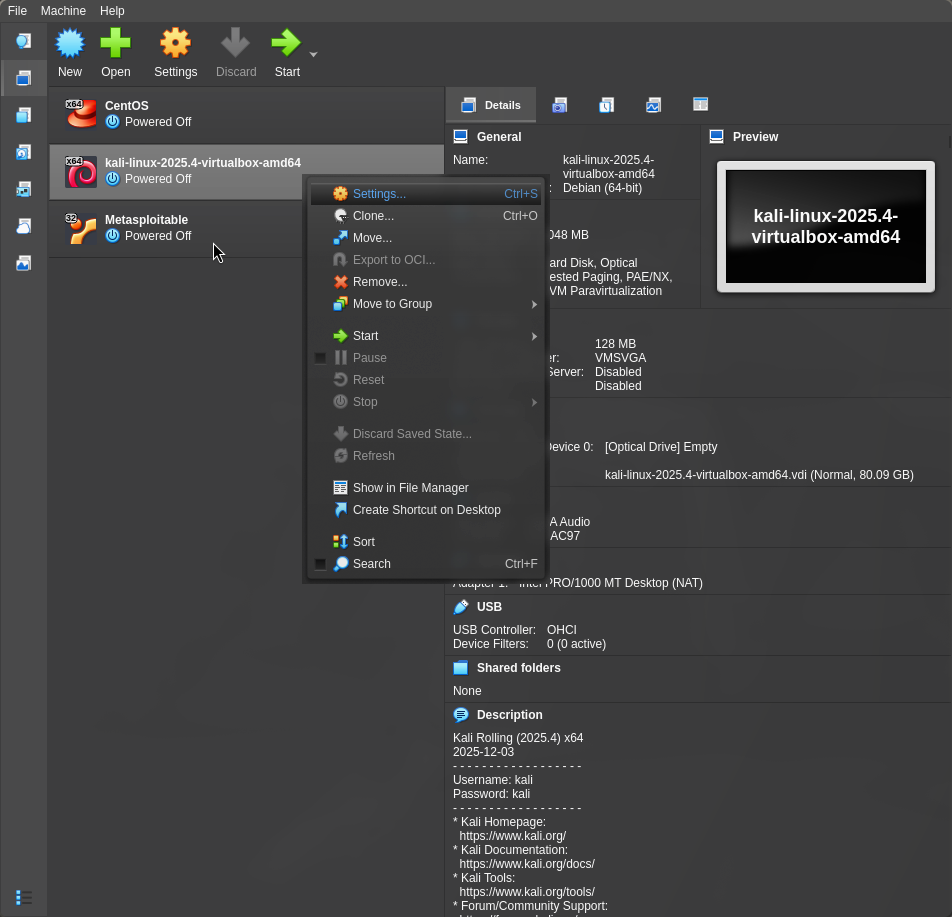Image resolution: width=952 pixels, height=917 pixels.
Task: Click the https://www.kali.org/docs/ text
Action: (527, 864)
